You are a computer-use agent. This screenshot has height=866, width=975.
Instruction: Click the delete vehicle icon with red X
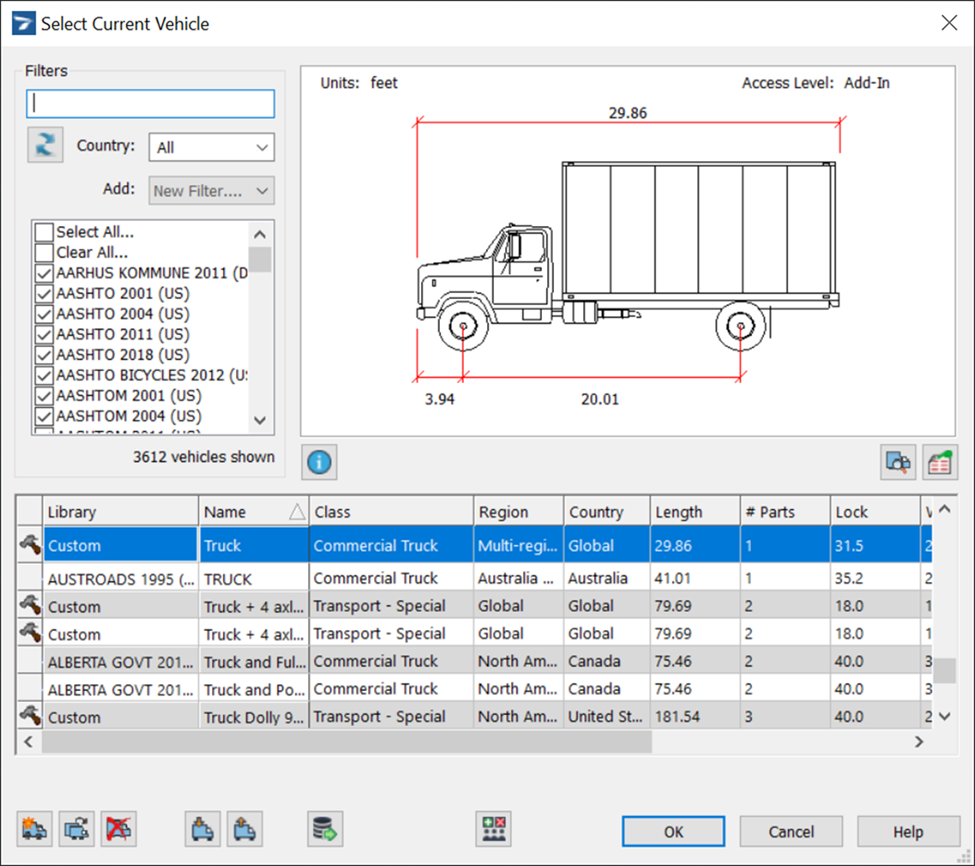(118, 829)
